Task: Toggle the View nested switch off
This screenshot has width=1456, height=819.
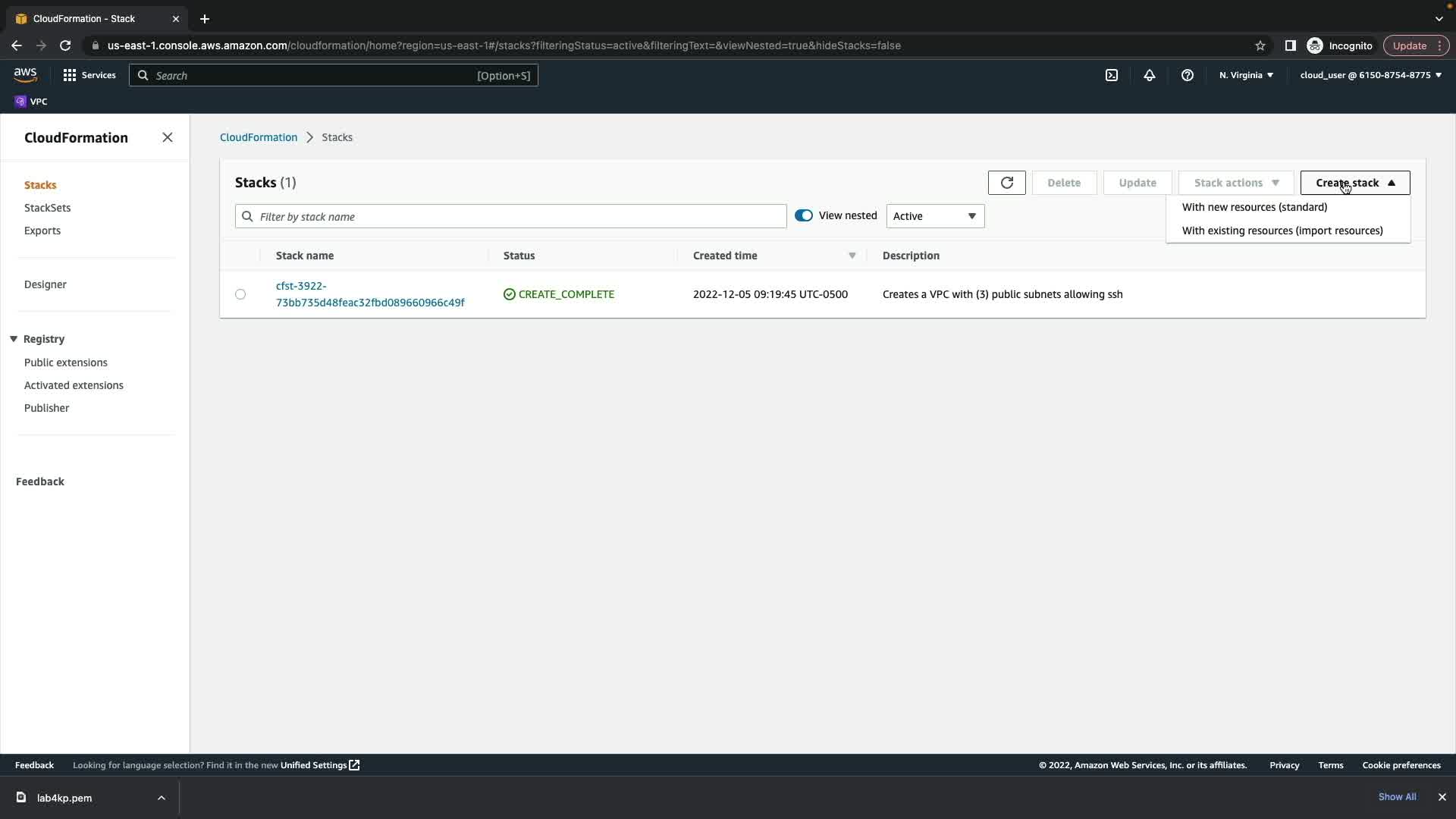Action: tap(803, 215)
